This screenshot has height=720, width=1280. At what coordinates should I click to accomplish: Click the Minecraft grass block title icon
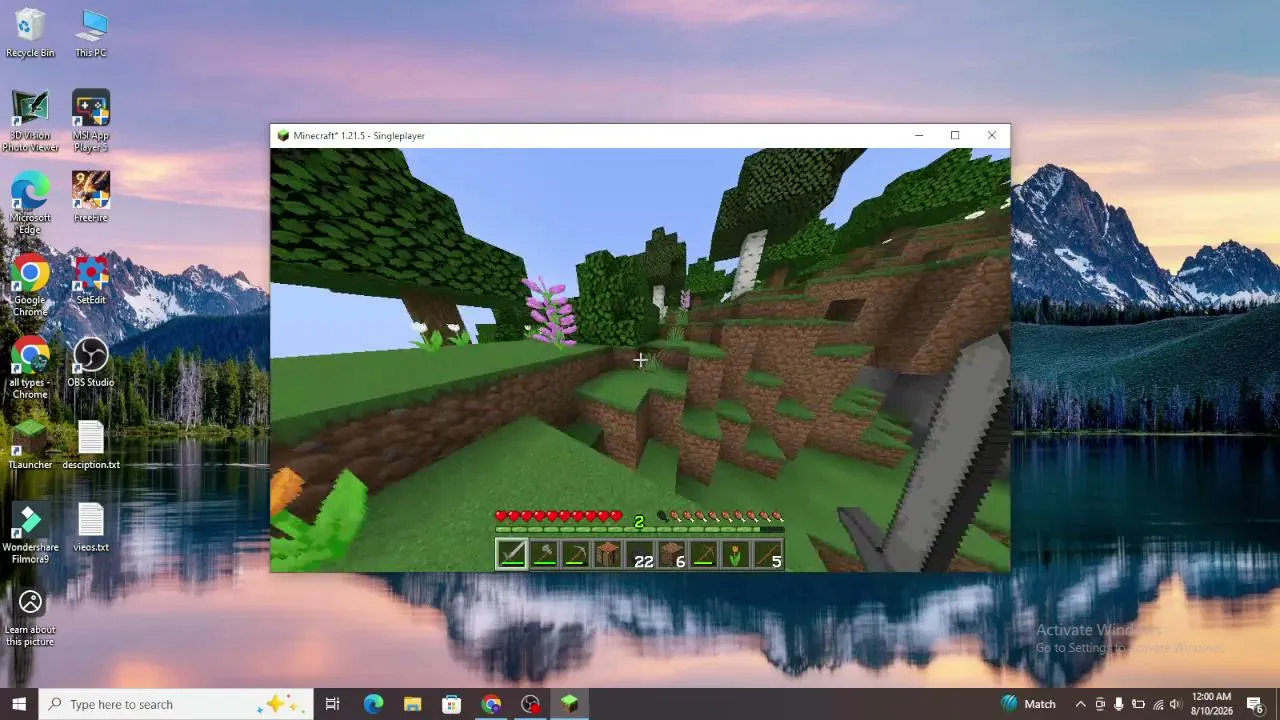point(283,135)
